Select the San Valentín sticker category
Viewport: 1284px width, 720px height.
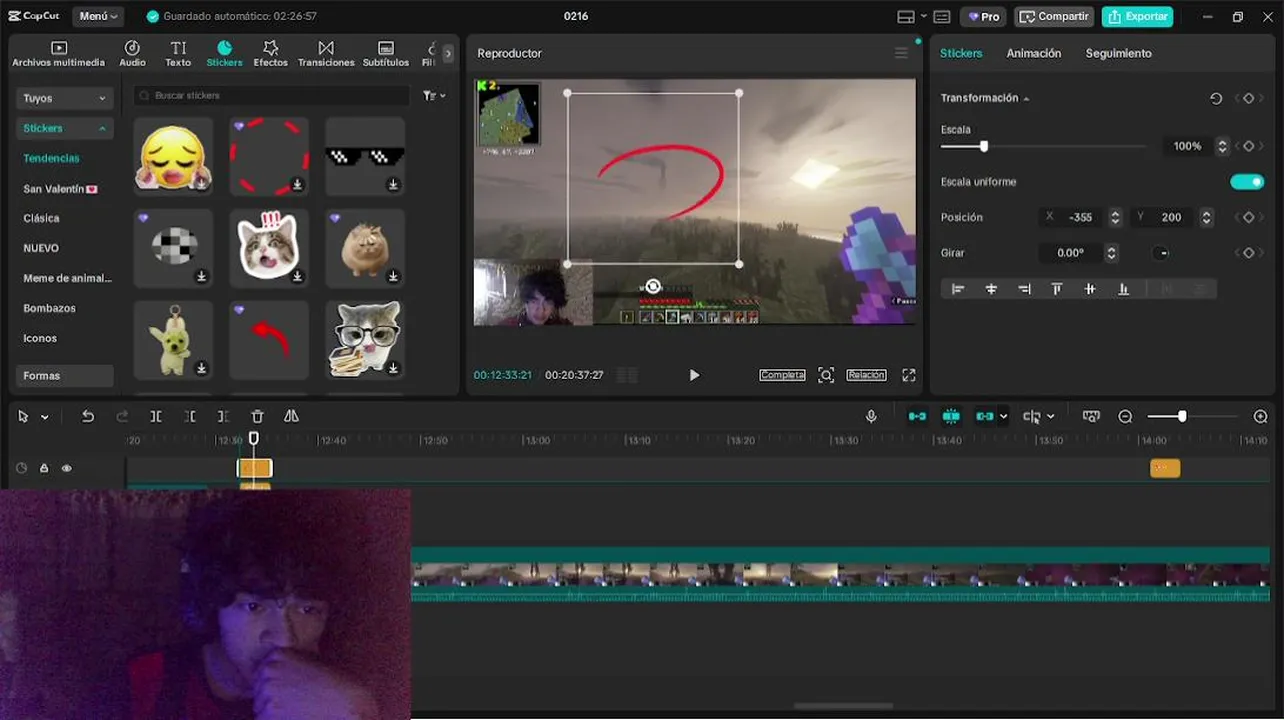click(60, 188)
